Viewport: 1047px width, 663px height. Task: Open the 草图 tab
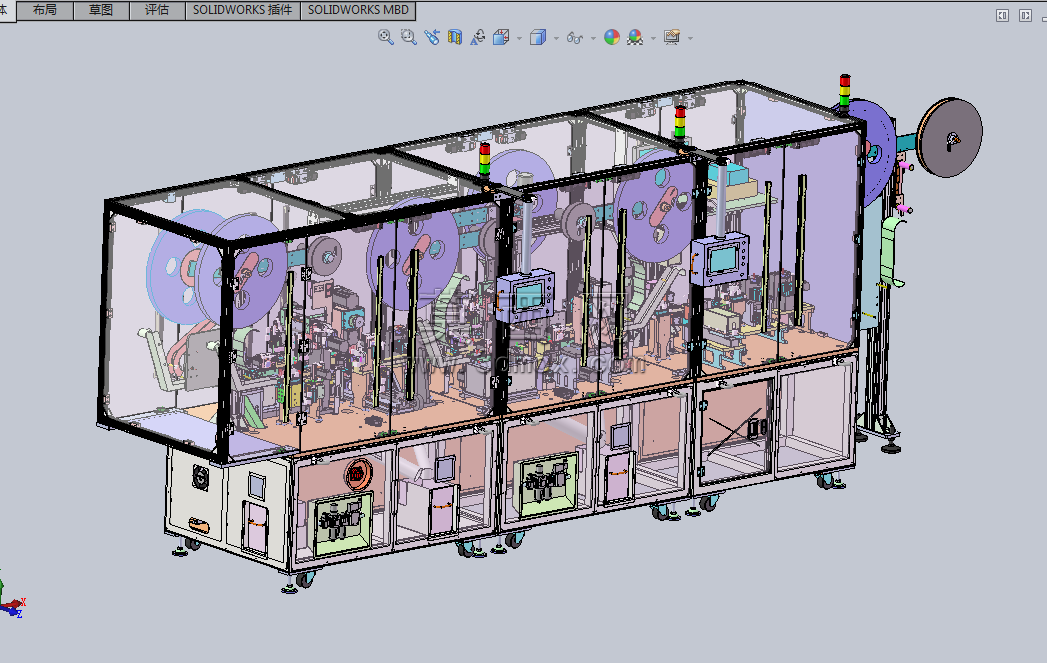click(101, 10)
